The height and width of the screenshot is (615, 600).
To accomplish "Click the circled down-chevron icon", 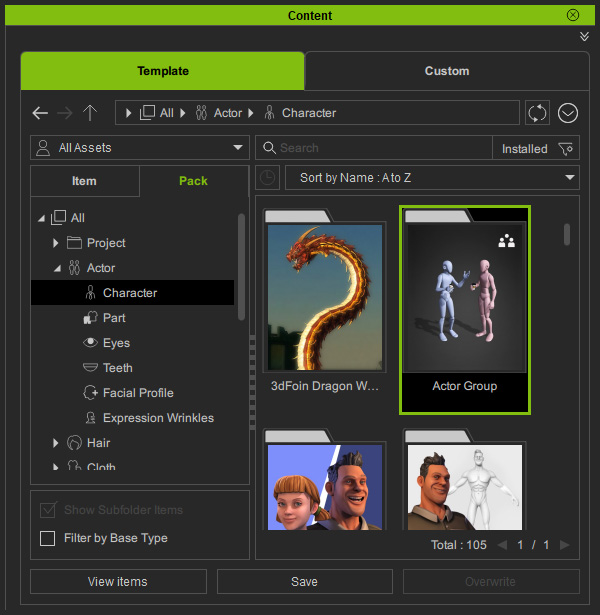I will [x=568, y=113].
